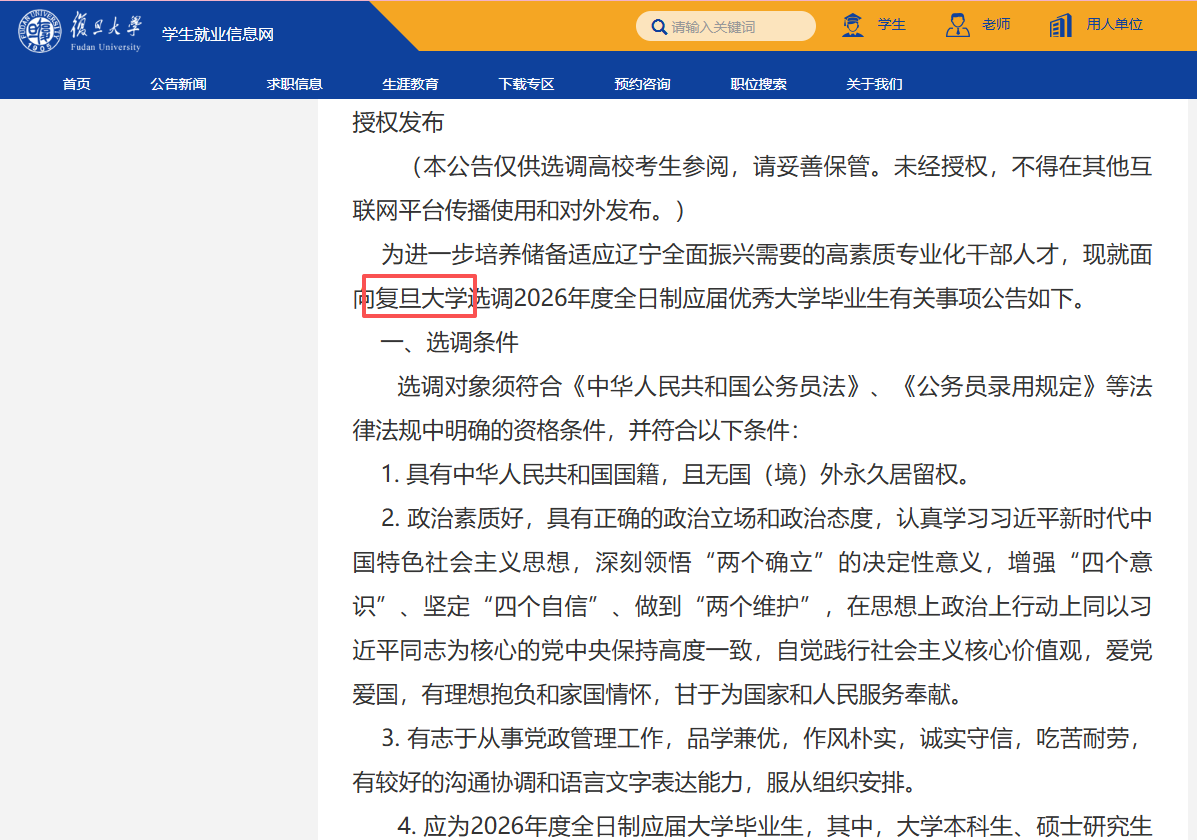The image size is (1197, 840).
Task: Open the 求职信息 menu item
Action: [x=294, y=84]
